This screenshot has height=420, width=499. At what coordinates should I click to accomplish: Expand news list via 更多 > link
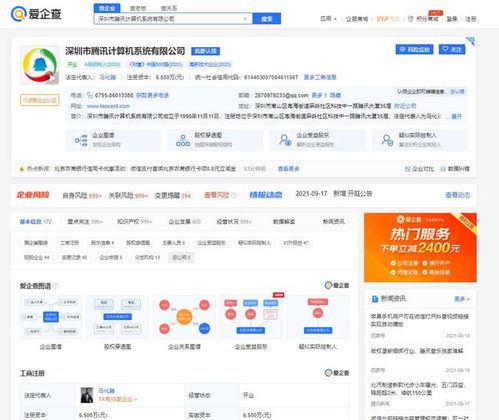click(x=462, y=299)
